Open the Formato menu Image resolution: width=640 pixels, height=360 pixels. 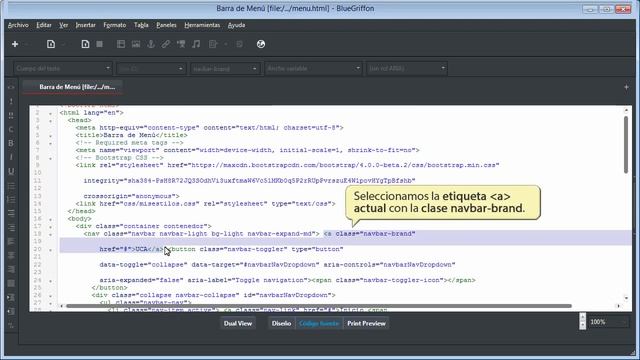(115, 25)
